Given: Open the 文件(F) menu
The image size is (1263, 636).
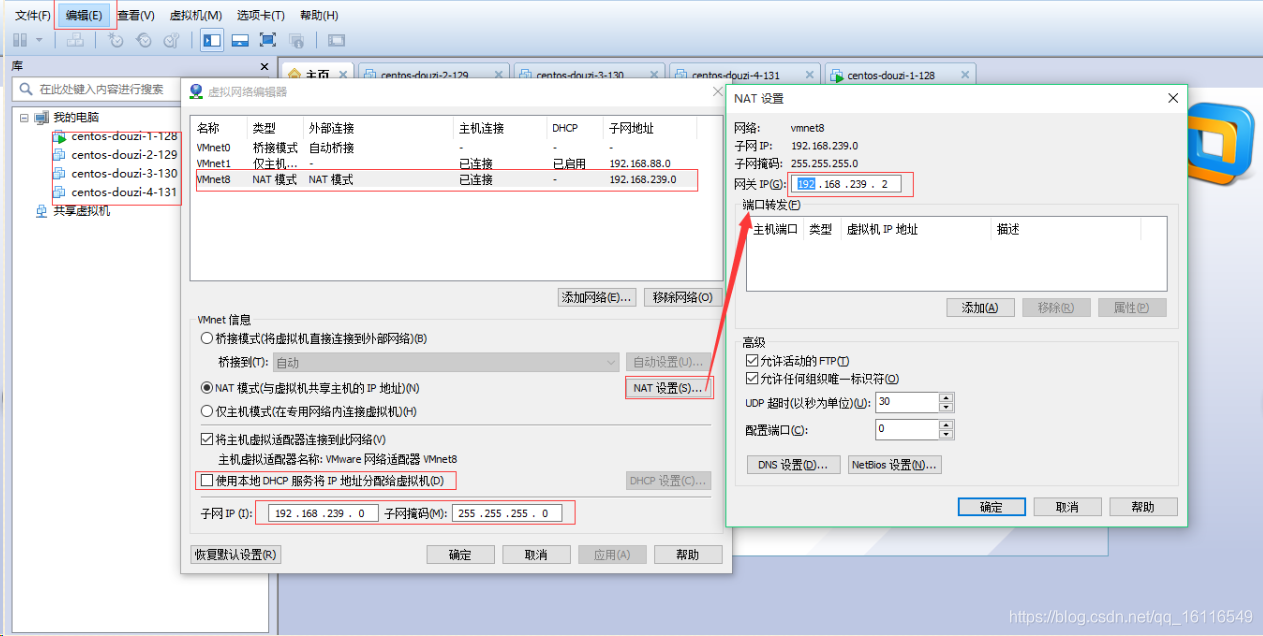Looking at the screenshot, I should point(33,15).
